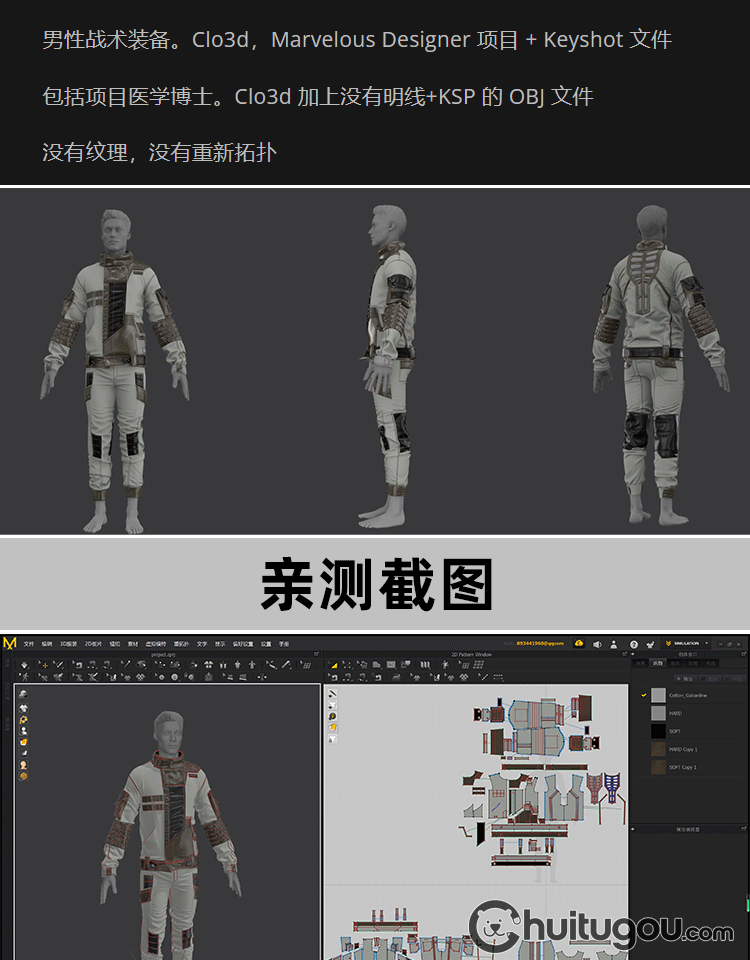750x960 pixels.
Task: Open the 2D板片 menu
Action: 93,644
